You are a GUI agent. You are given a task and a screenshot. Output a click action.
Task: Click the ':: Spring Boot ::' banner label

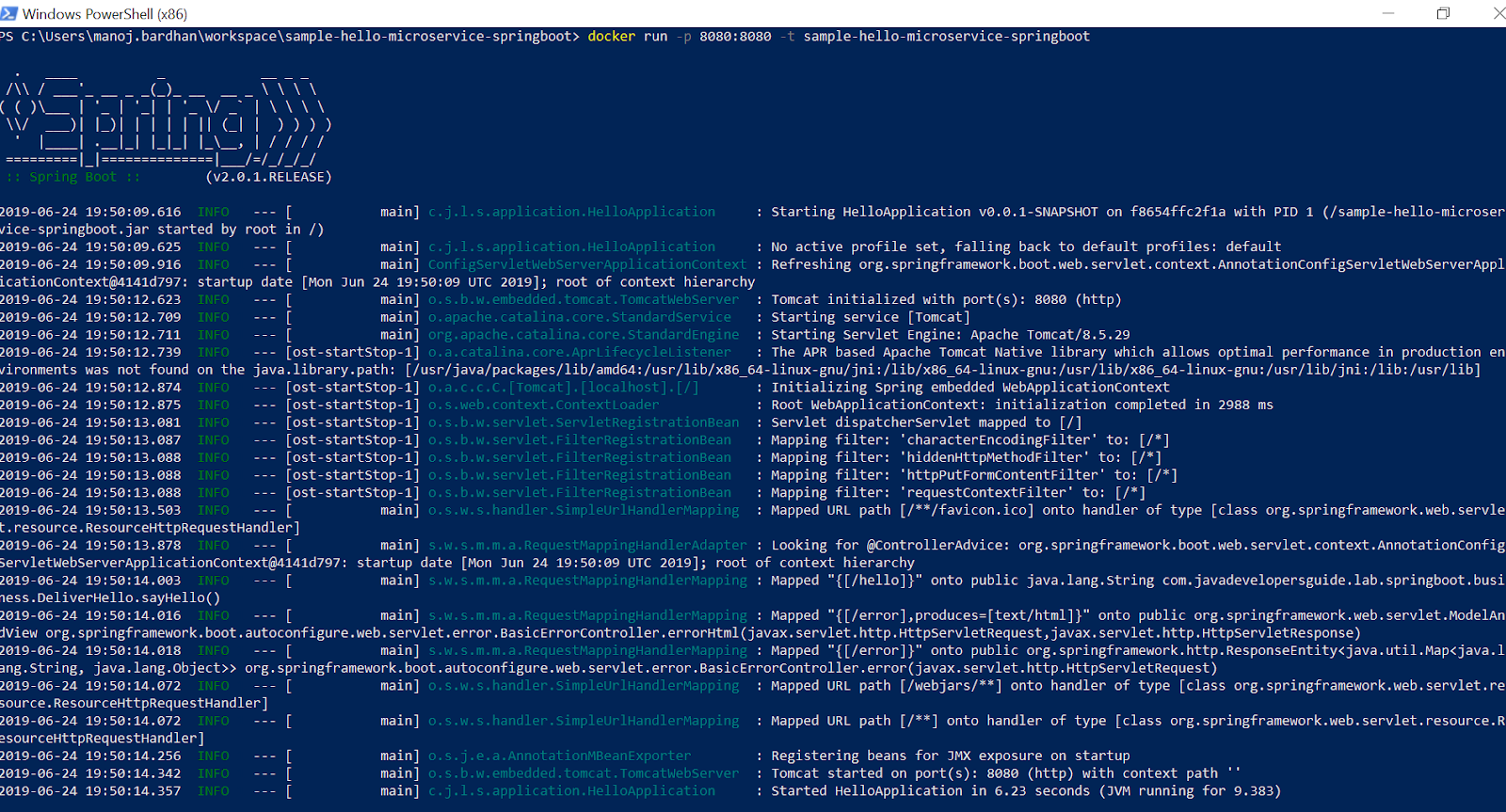(x=73, y=177)
